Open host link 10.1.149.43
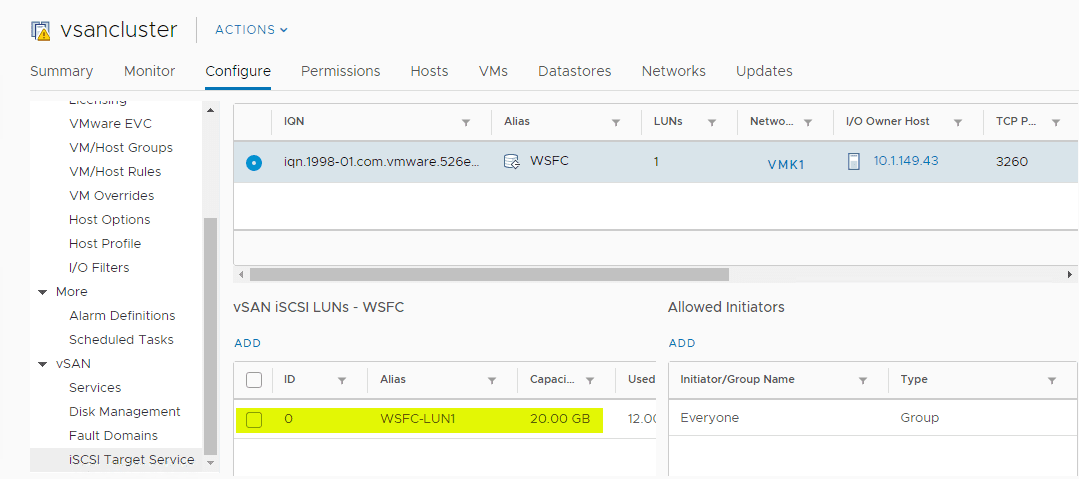The image size is (1079, 479). (906, 161)
